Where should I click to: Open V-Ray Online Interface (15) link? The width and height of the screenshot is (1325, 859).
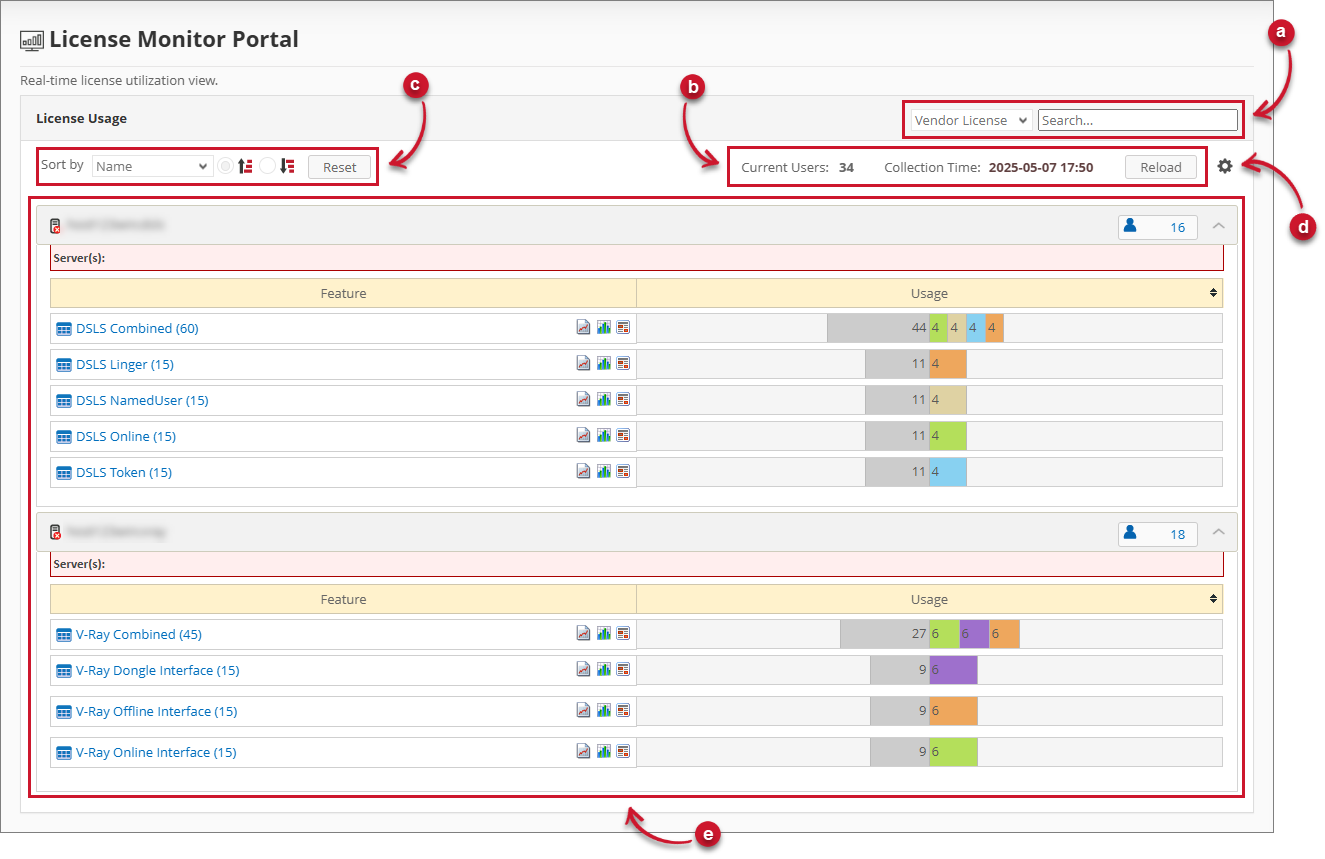[156, 752]
